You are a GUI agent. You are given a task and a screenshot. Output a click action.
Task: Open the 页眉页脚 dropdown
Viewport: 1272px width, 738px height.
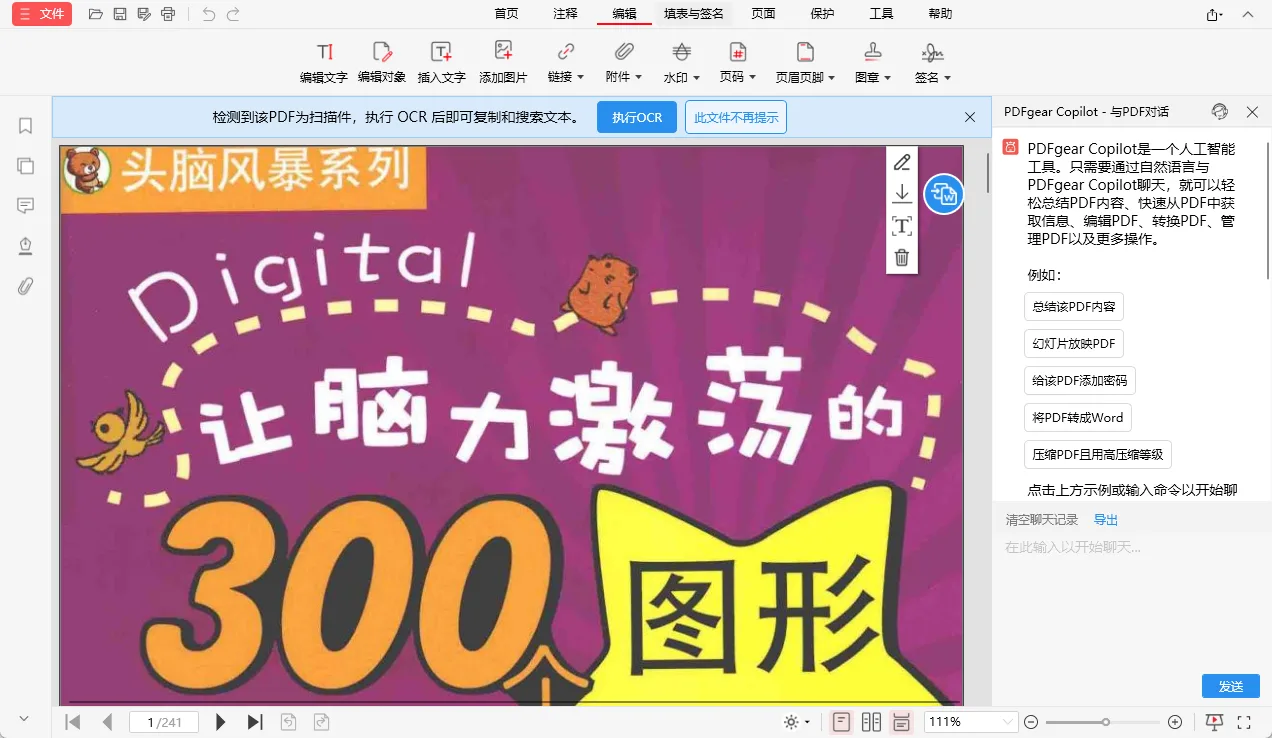(x=805, y=62)
